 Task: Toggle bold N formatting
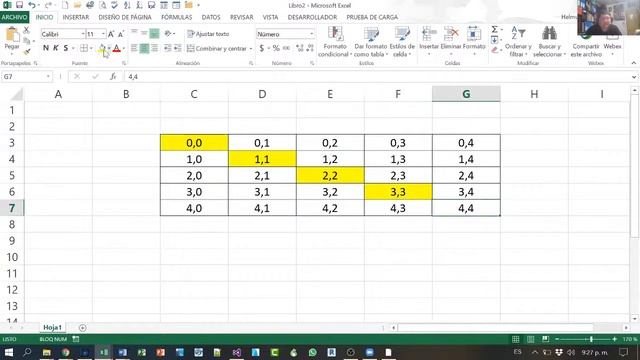click(46, 48)
